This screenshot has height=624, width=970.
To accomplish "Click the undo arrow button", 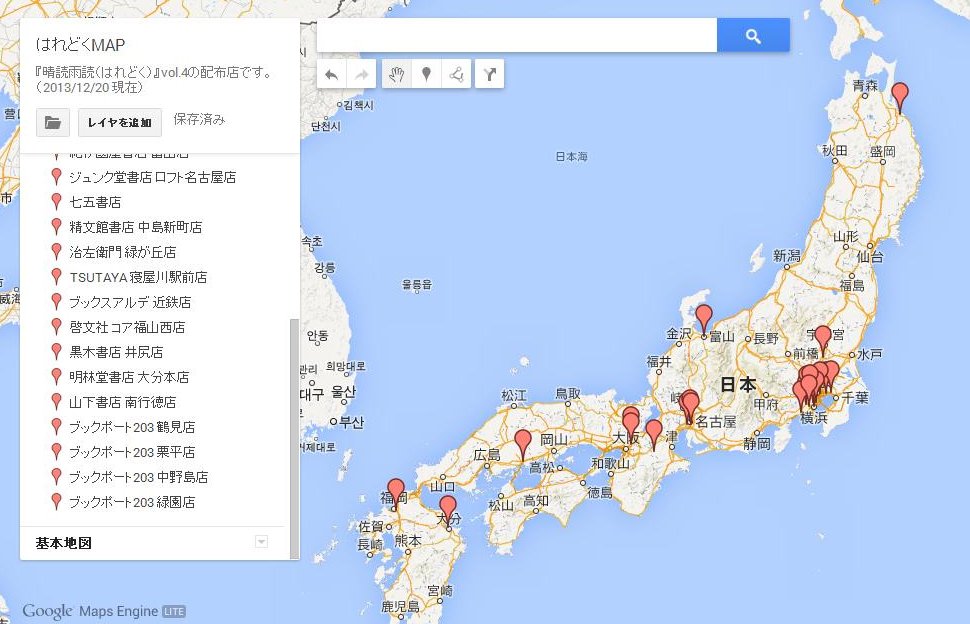I will [332, 74].
